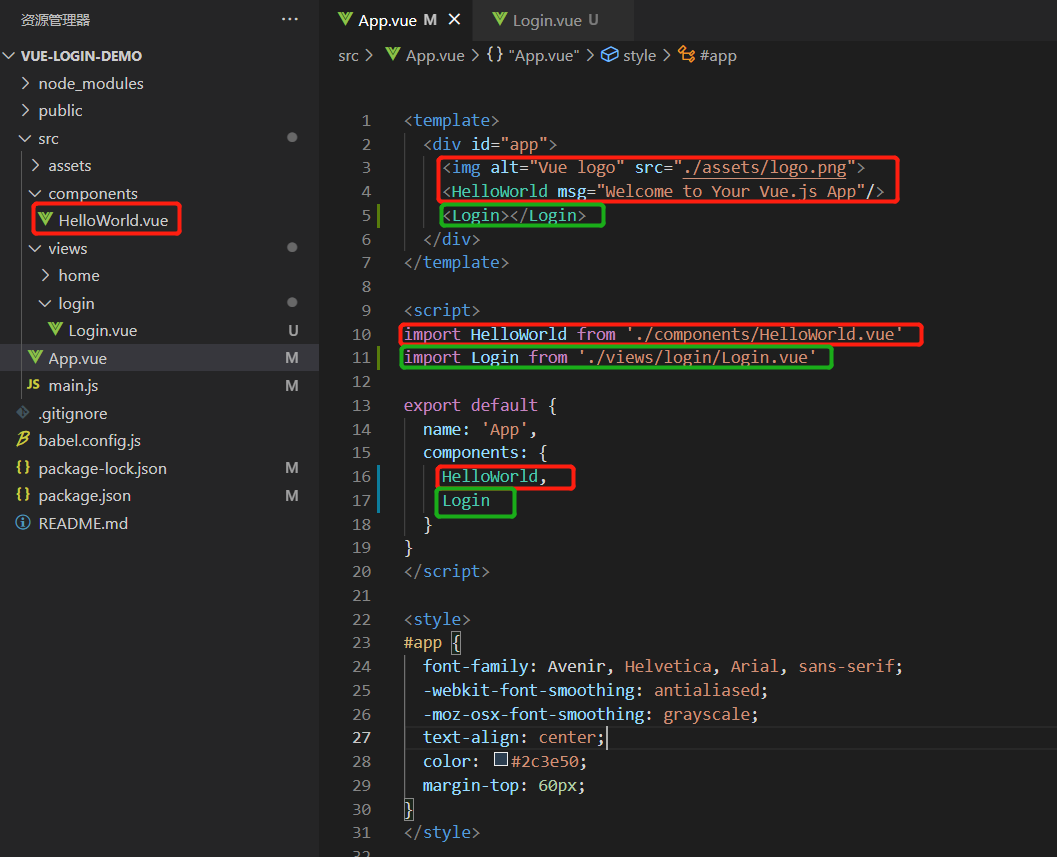
Task: Select the App.vue editor tab
Action: tap(397, 20)
